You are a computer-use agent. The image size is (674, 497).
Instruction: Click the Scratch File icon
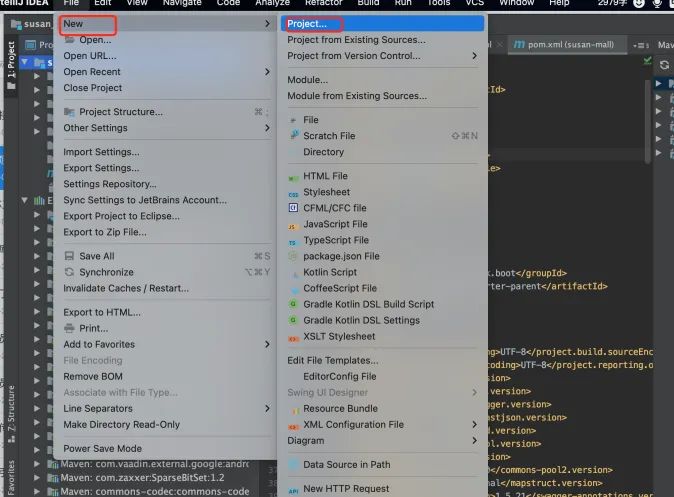[294, 135]
